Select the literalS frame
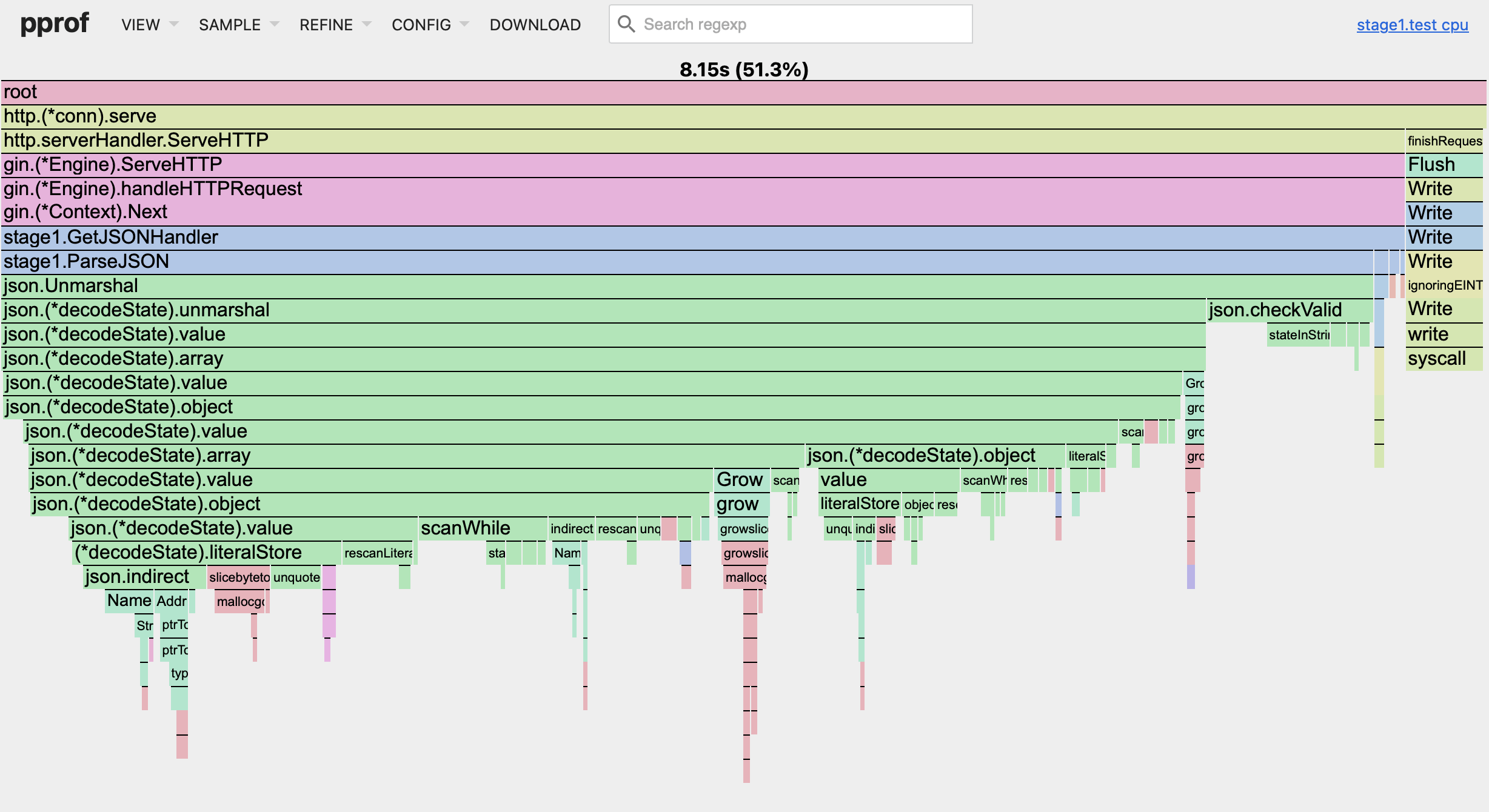The width and height of the screenshot is (1489, 812). pos(1086,456)
